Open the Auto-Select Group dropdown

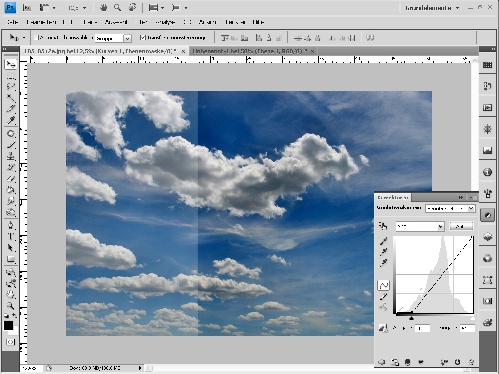113,38
